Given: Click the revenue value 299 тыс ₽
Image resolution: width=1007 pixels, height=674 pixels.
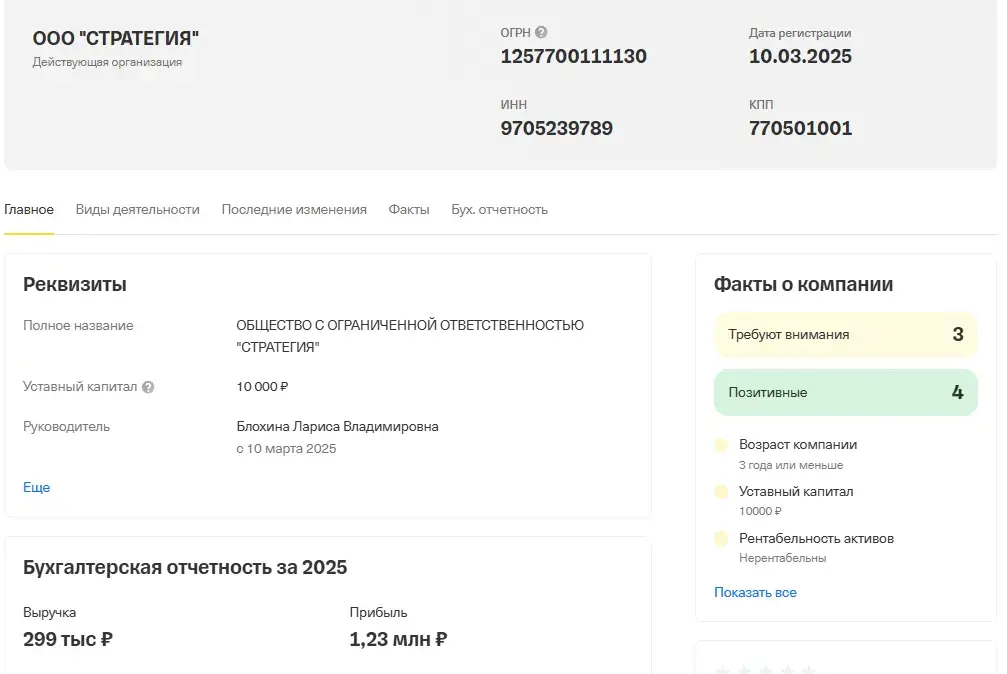Looking at the screenshot, I should (x=68, y=639).
